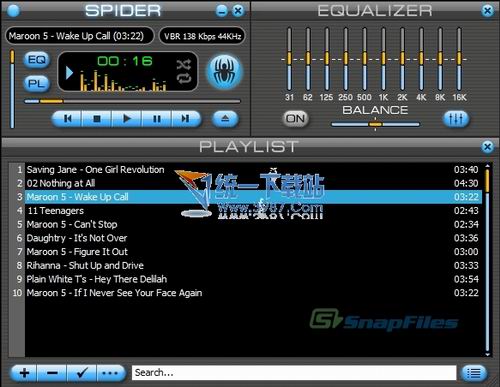Adjust the balance slider

point(375,124)
